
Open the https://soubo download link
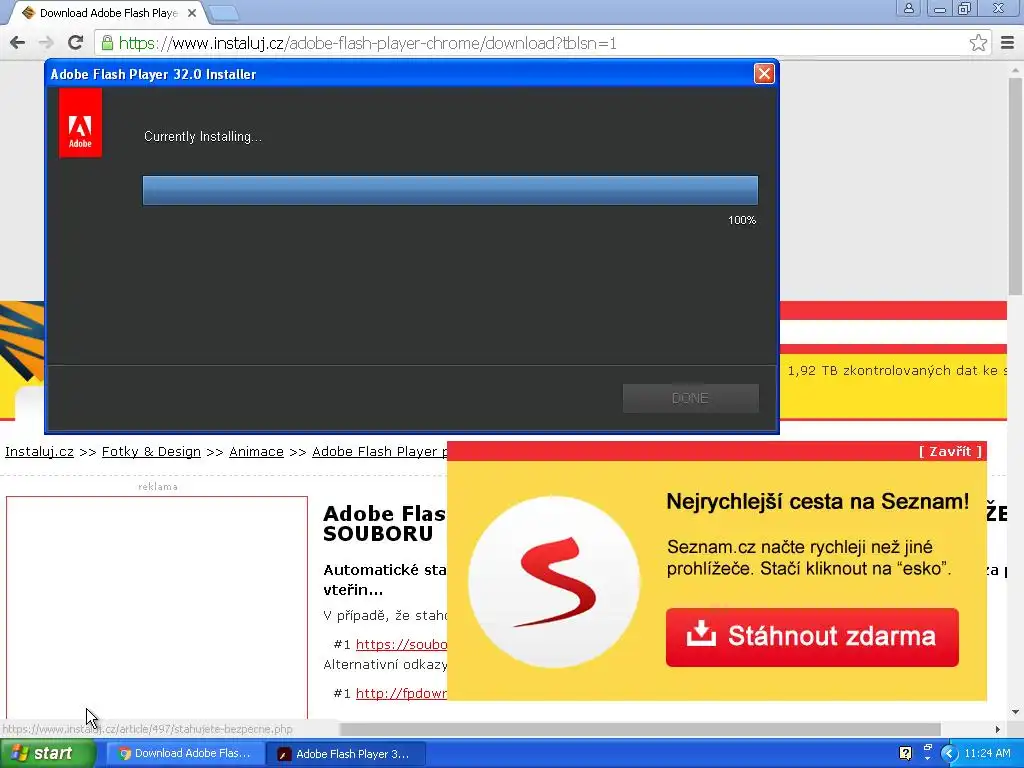401,644
